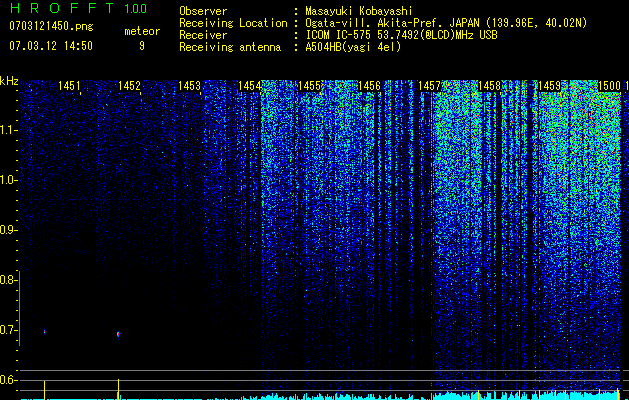This screenshot has height=400, width=629.
Task: Select the Ogata-vill. Akita-Pref. JAPAN location text
Action: click(x=446, y=23)
